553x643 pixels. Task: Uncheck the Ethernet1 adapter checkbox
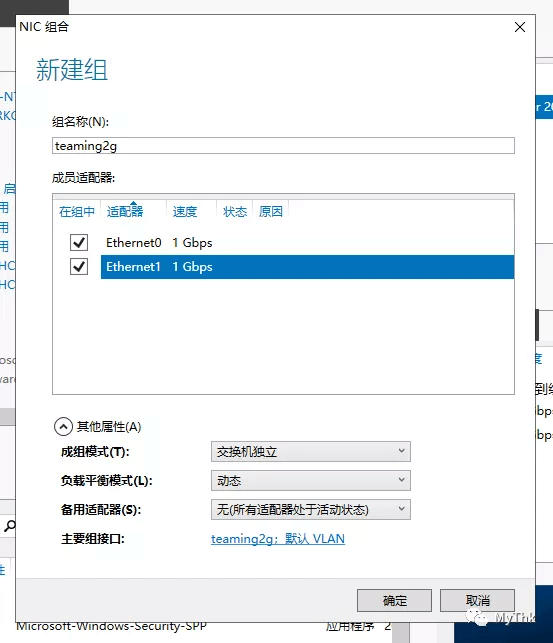pyautogui.click(x=79, y=267)
